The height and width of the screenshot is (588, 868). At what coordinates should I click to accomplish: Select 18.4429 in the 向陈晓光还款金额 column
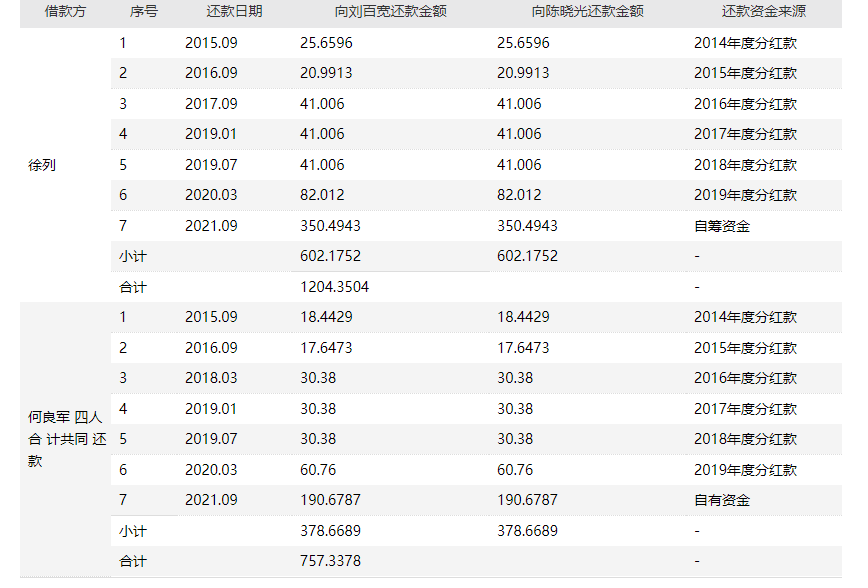click(x=523, y=317)
